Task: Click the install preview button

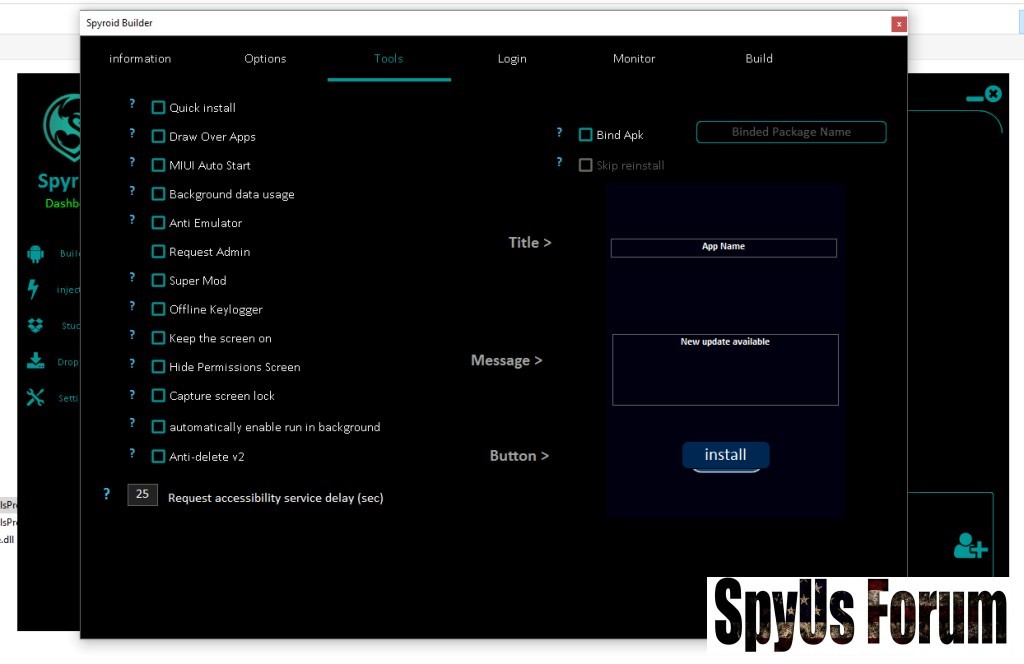Action: (x=725, y=455)
